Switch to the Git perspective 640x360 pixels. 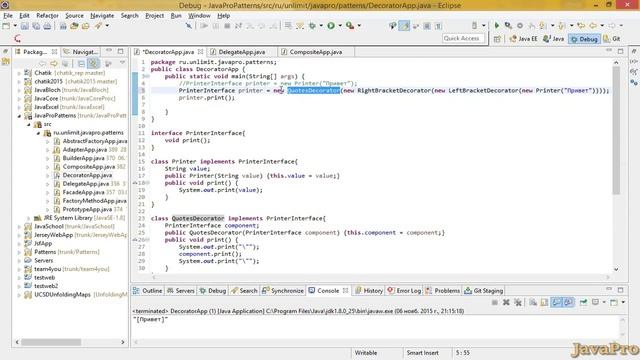coord(612,39)
